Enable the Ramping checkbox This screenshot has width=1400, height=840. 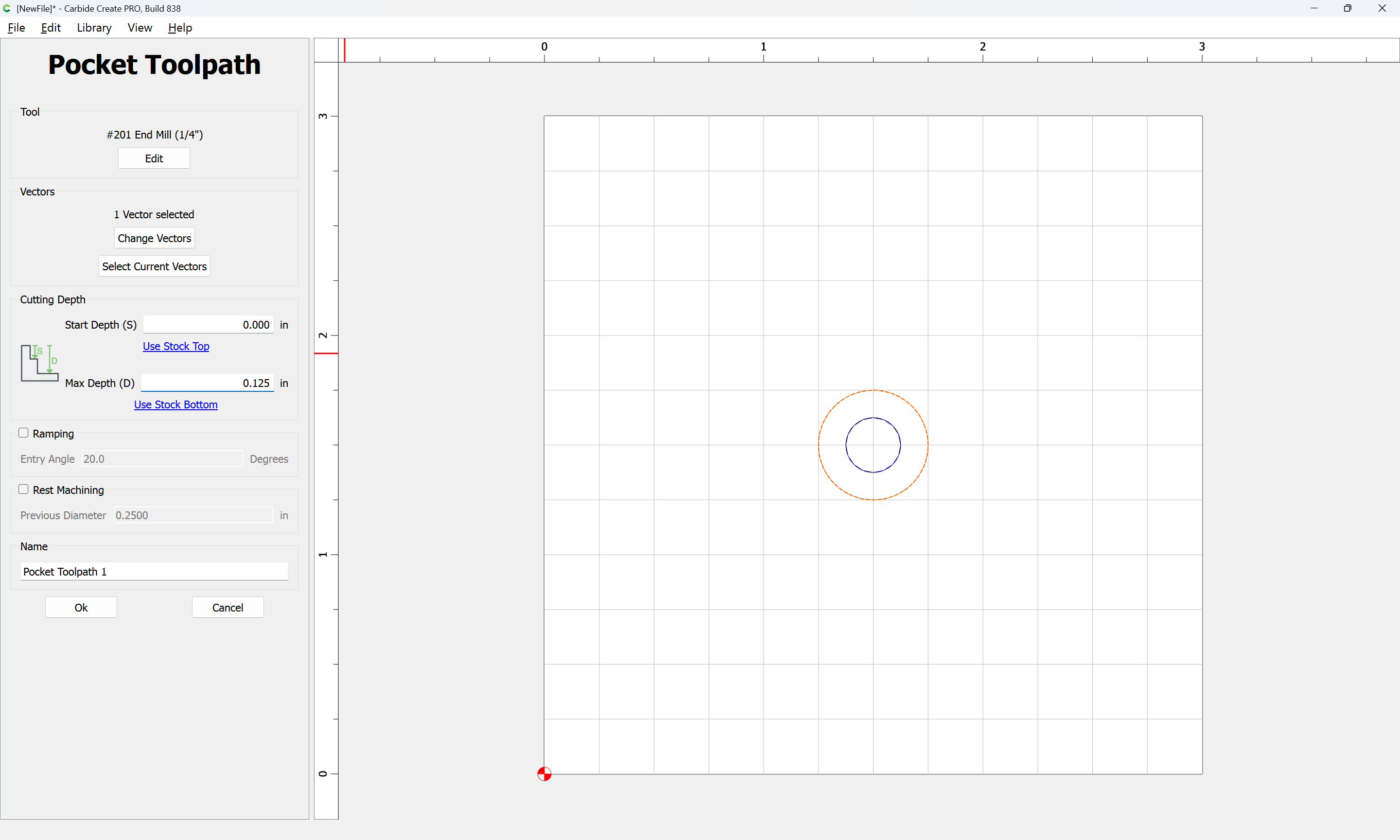pos(23,433)
